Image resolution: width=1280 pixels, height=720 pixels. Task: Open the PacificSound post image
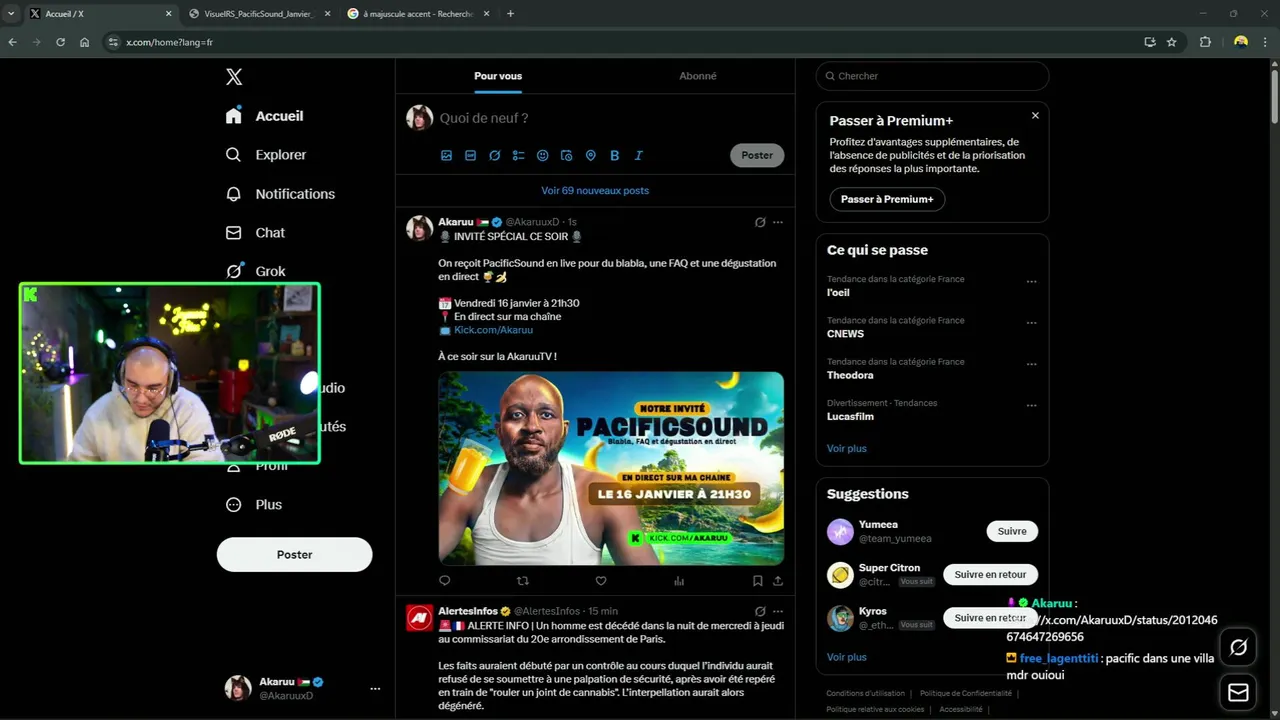point(611,468)
